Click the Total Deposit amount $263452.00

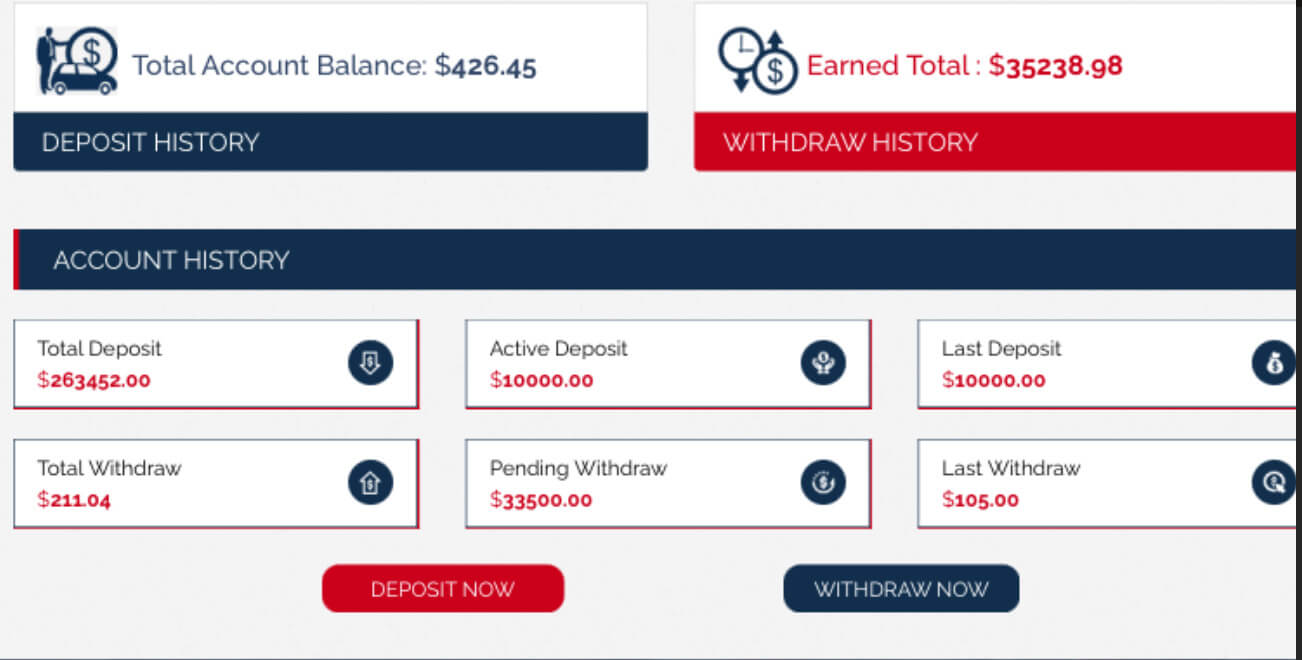94,380
